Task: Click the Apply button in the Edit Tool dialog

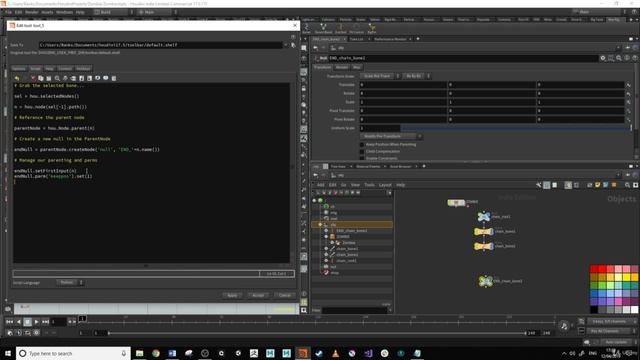Action: [x=232, y=295]
